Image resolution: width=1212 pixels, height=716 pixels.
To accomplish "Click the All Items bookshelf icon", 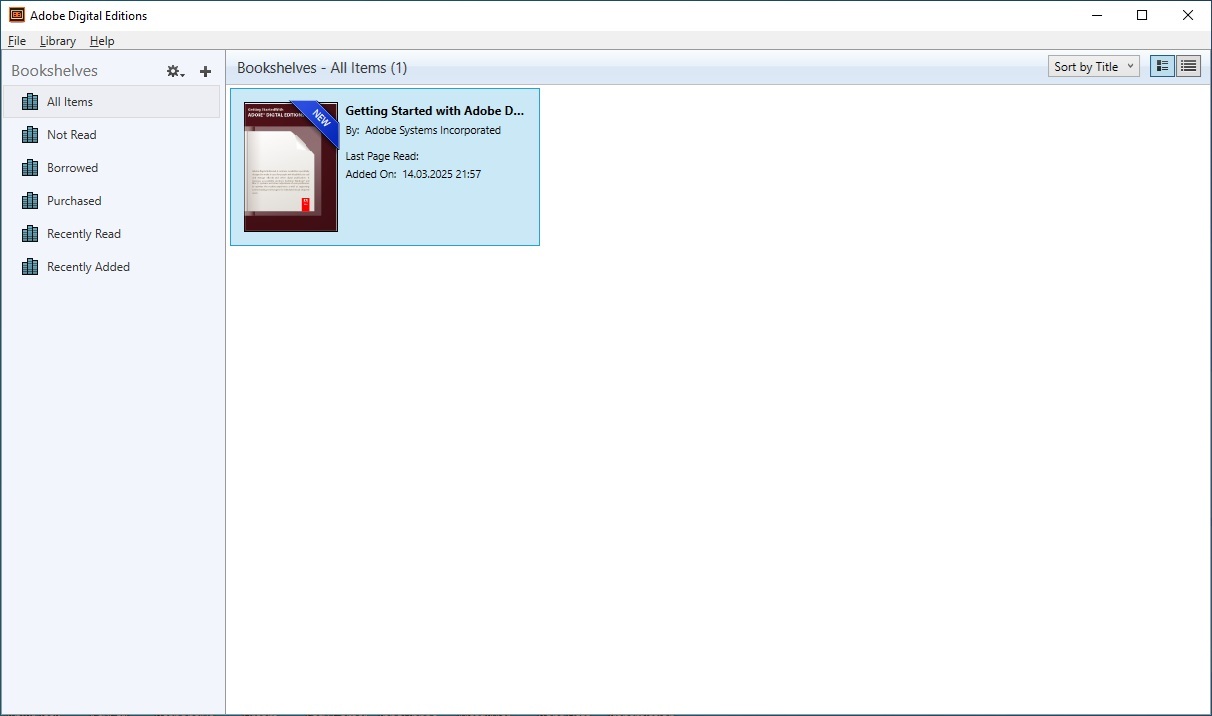I will point(30,102).
